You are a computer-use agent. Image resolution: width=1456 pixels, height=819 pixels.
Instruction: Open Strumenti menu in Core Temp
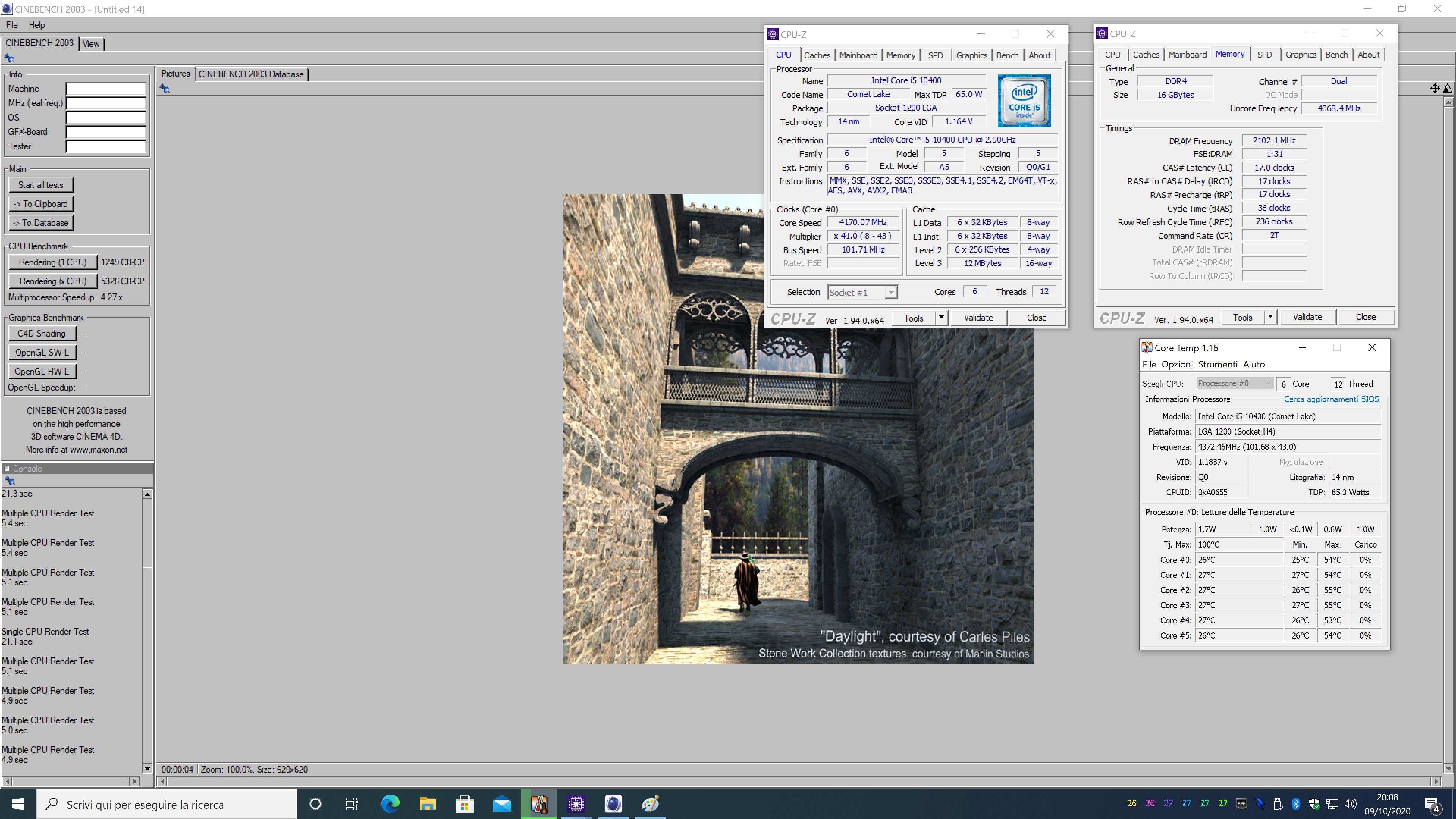point(1218,364)
